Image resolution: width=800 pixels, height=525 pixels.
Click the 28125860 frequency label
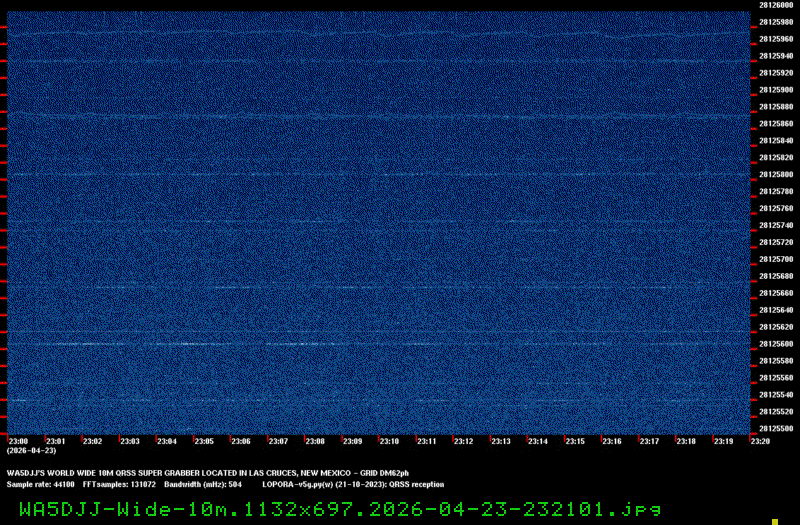pos(776,123)
